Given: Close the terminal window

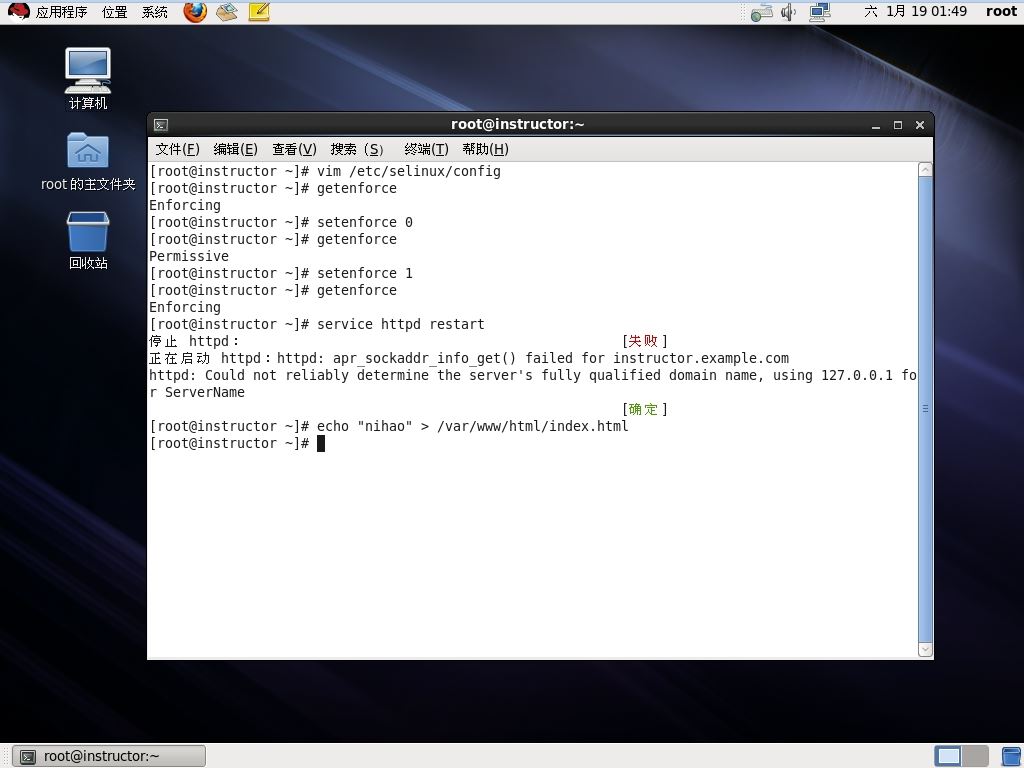Looking at the screenshot, I should pyautogui.click(x=920, y=125).
